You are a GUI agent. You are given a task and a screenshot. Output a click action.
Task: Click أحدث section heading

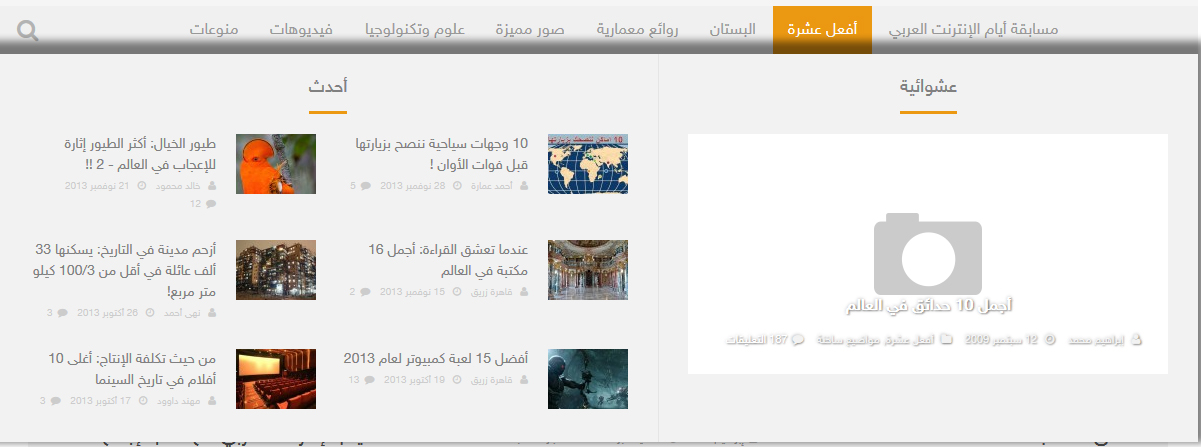point(328,87)
